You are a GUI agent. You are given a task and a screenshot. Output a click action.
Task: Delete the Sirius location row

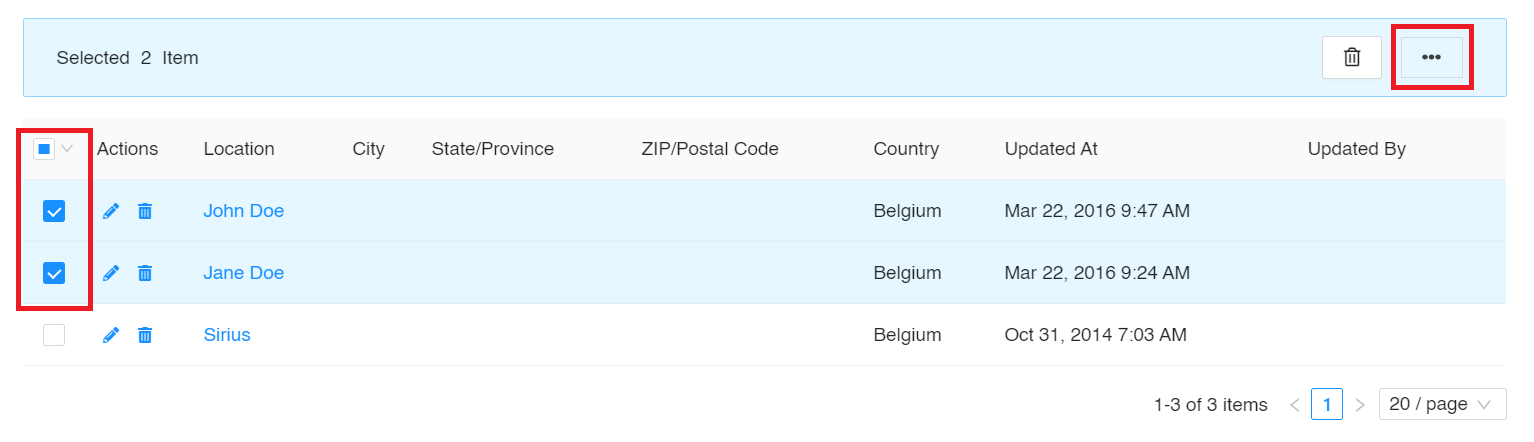click(145, 335)
